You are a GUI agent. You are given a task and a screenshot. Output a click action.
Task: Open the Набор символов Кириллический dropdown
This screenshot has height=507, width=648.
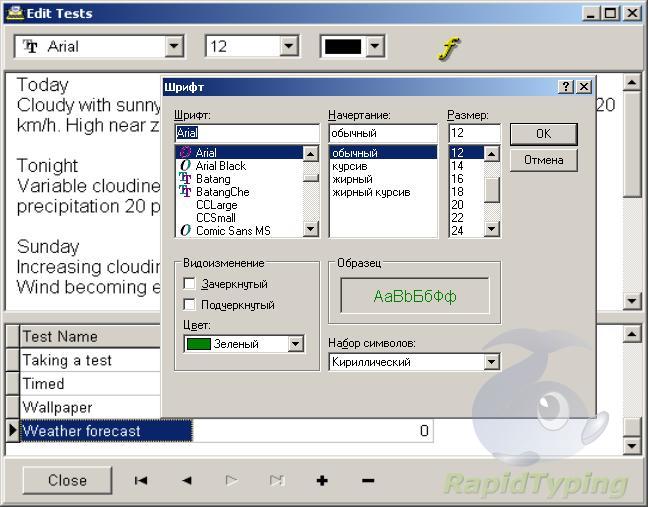491,362
